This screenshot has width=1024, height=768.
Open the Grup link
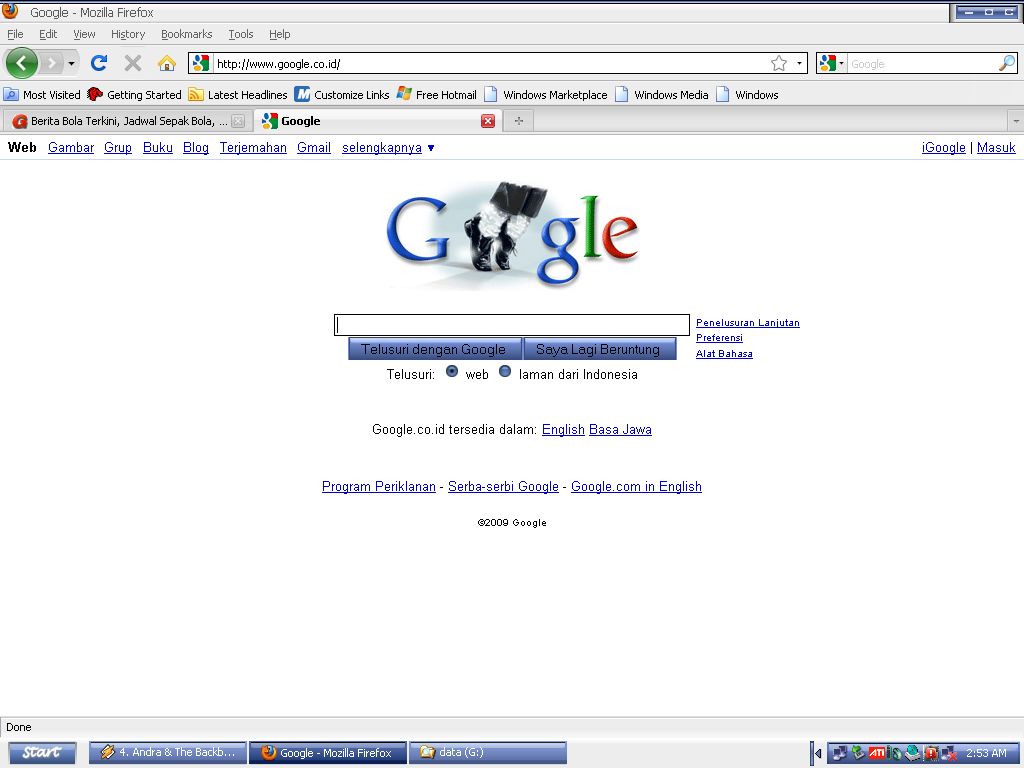click(x=118, y=148)
